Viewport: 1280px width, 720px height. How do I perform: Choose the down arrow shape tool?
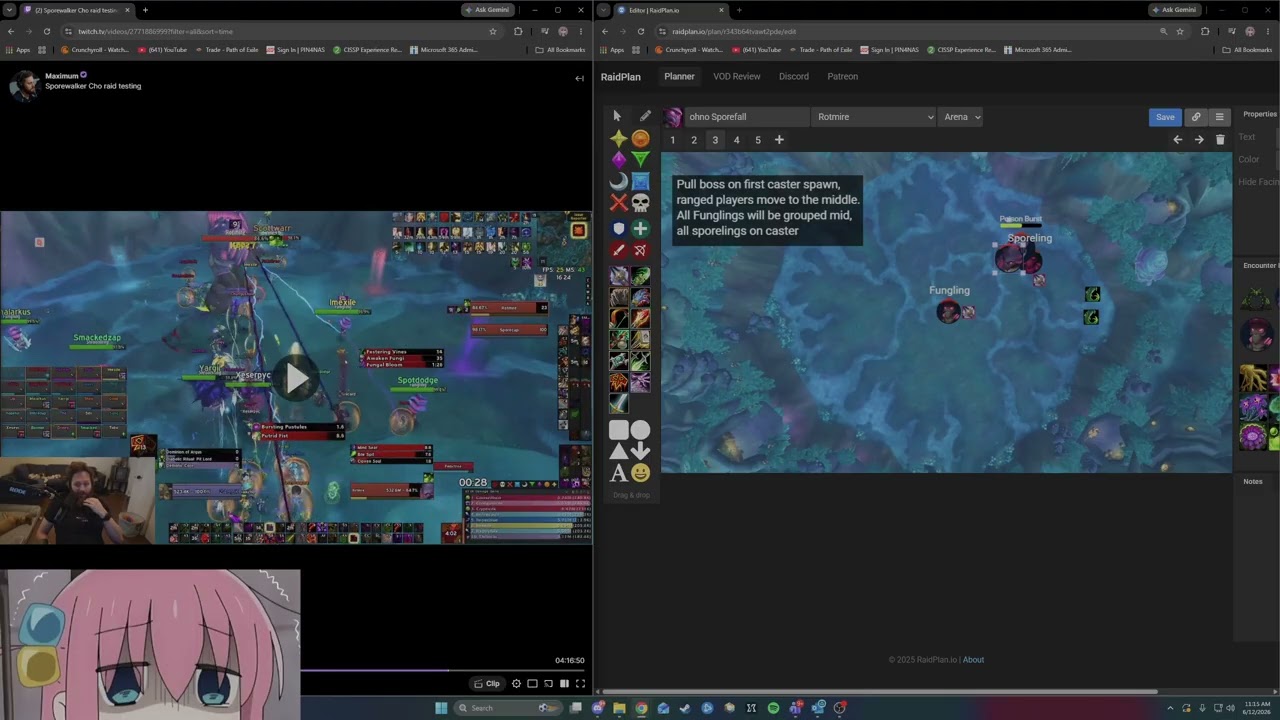tap(641, 451)
